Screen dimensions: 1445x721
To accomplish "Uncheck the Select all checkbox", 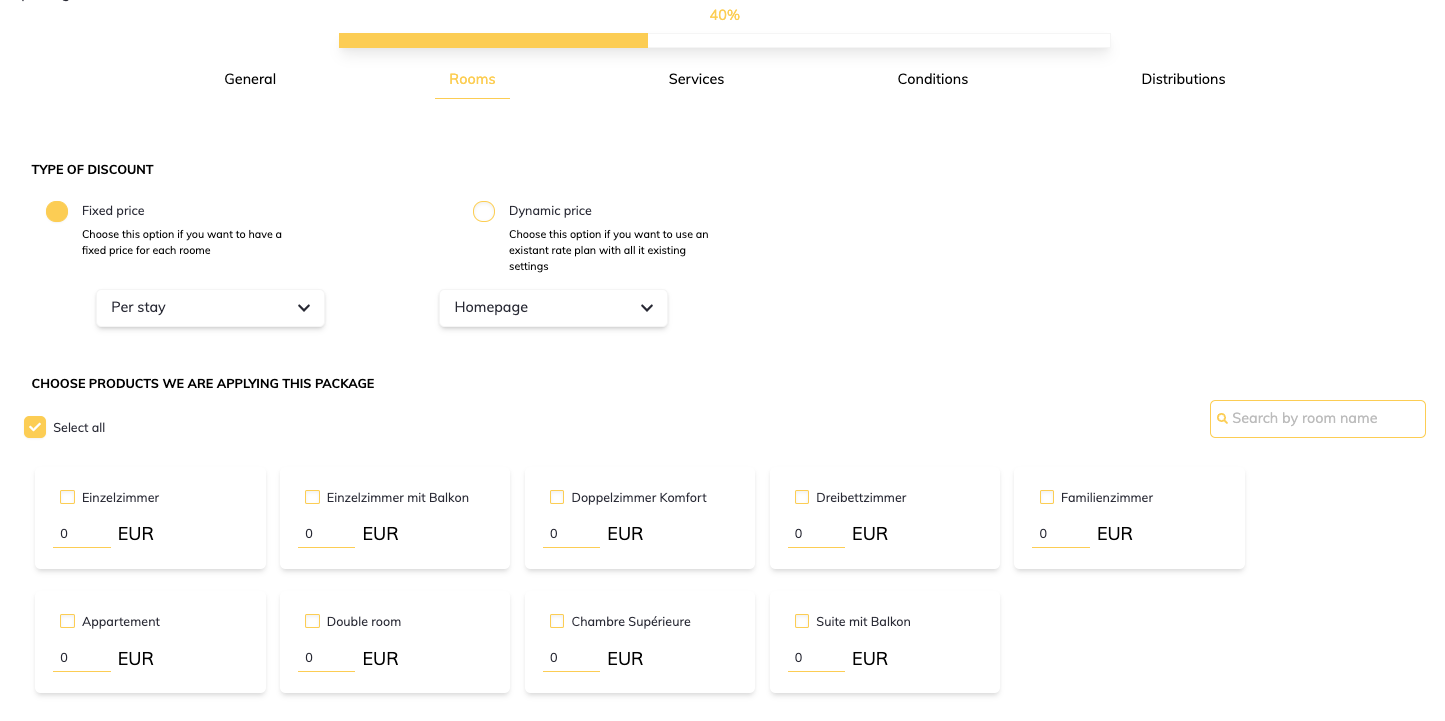I will pyautogui.click(x=35, y=427).
